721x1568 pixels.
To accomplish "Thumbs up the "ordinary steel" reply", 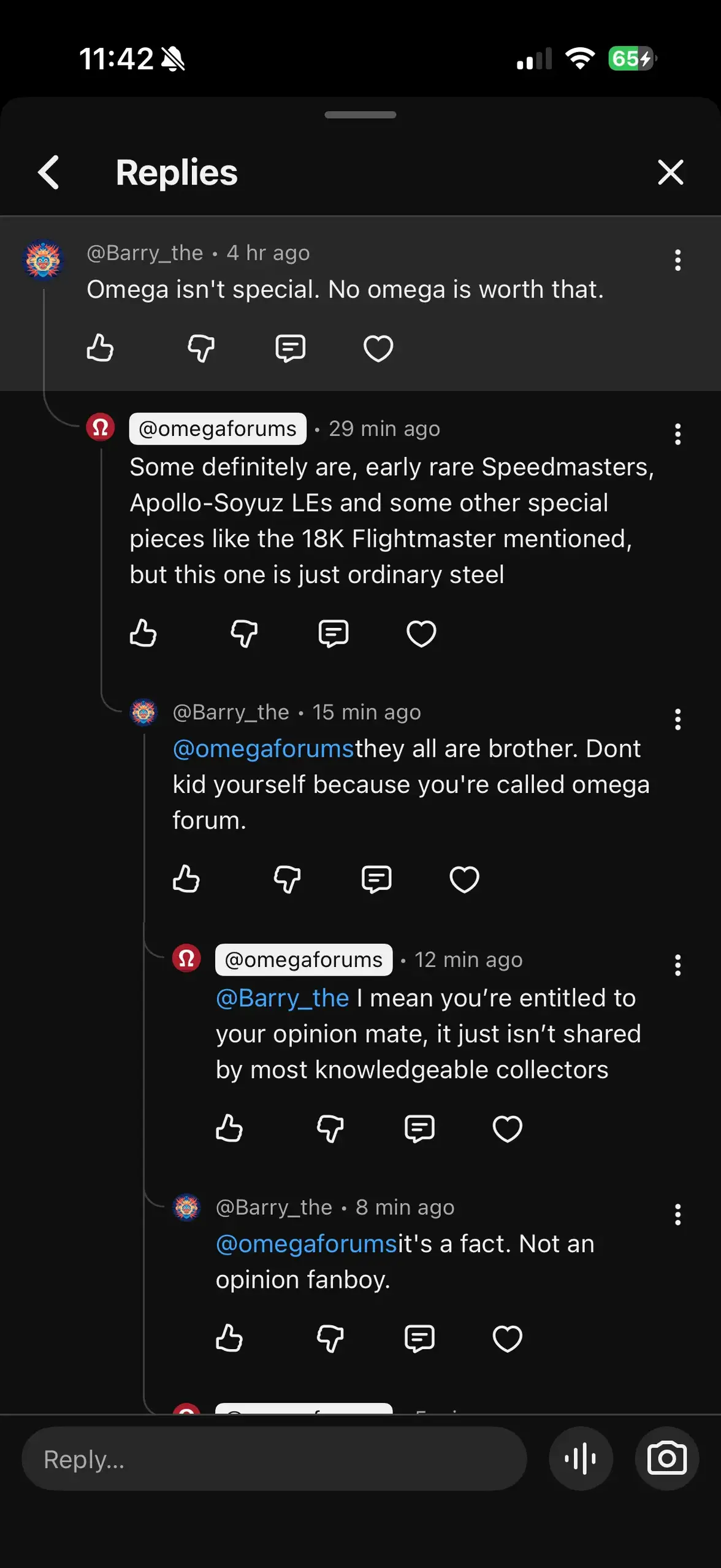I will click(143, 633).
